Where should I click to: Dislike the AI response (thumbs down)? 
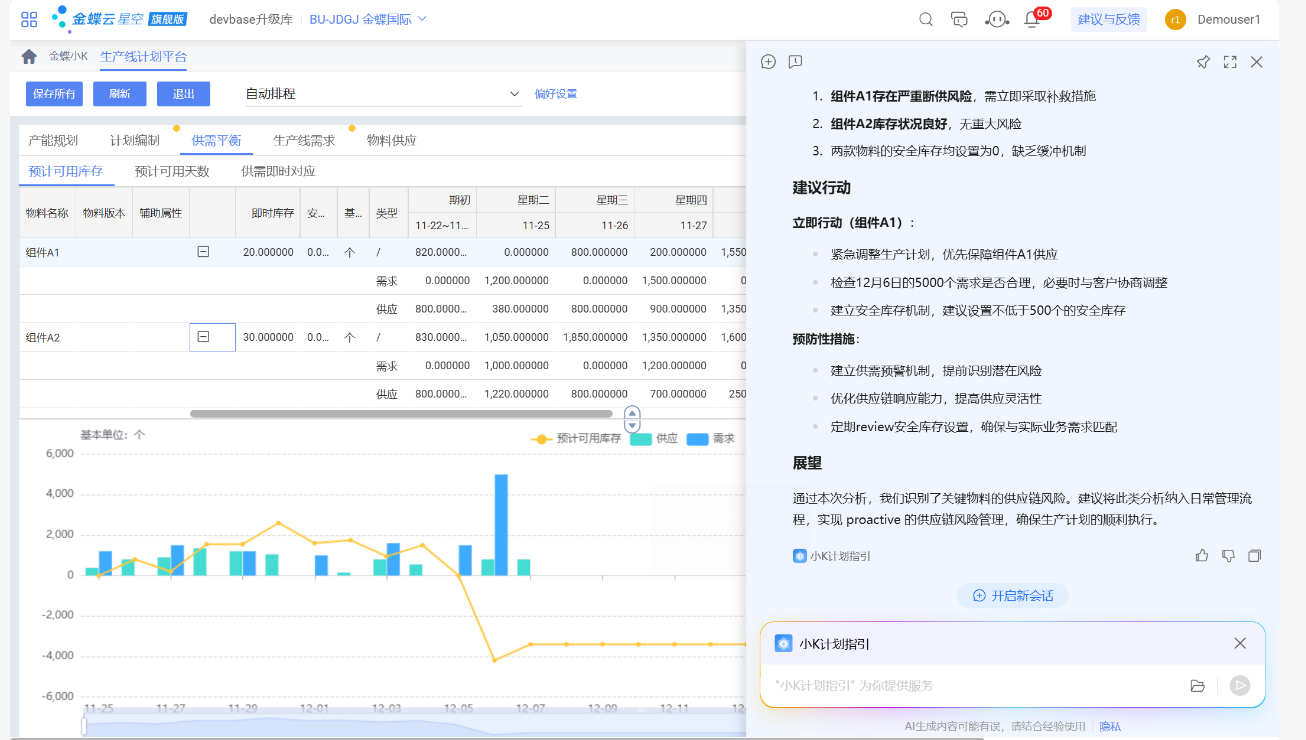click(x=1229, y=555)
